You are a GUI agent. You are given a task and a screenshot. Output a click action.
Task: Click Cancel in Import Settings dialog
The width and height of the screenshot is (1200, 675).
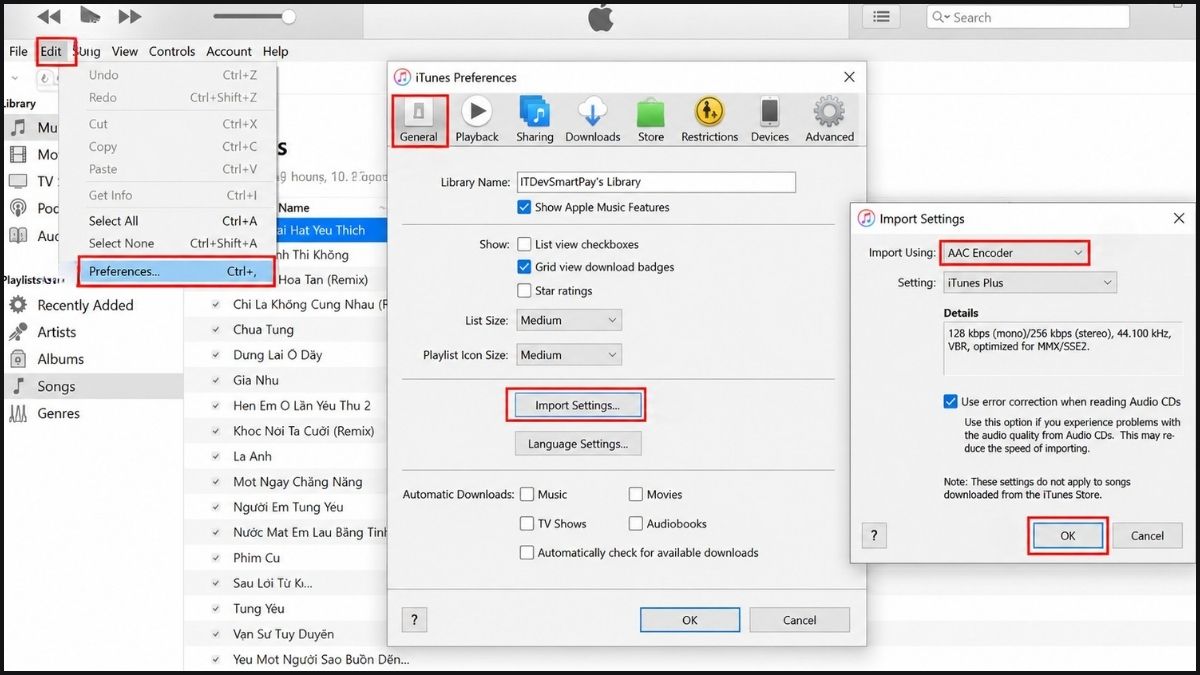[x=1147, y=536]
